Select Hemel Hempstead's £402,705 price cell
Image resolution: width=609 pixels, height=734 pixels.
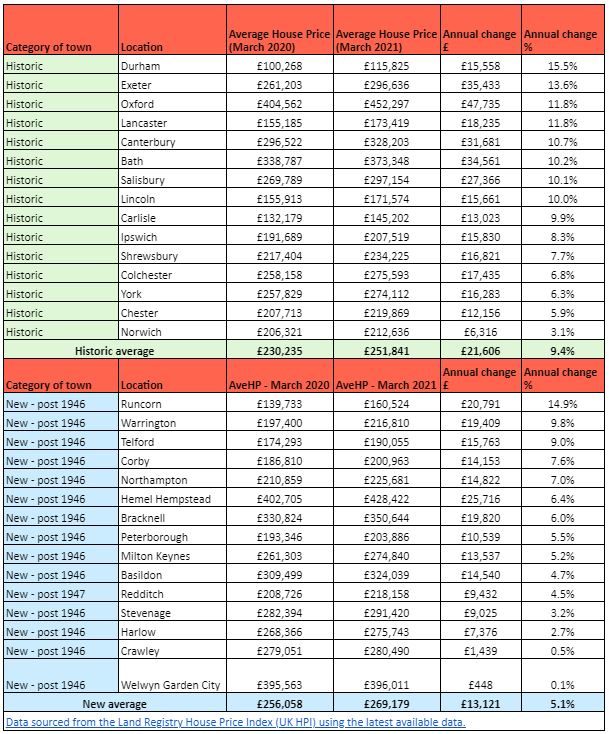(280, 498)
